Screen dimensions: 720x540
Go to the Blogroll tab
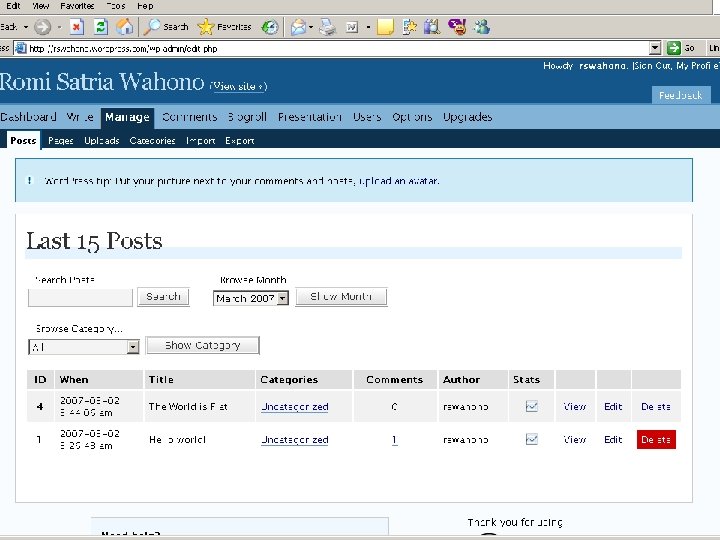pos(247,117)
